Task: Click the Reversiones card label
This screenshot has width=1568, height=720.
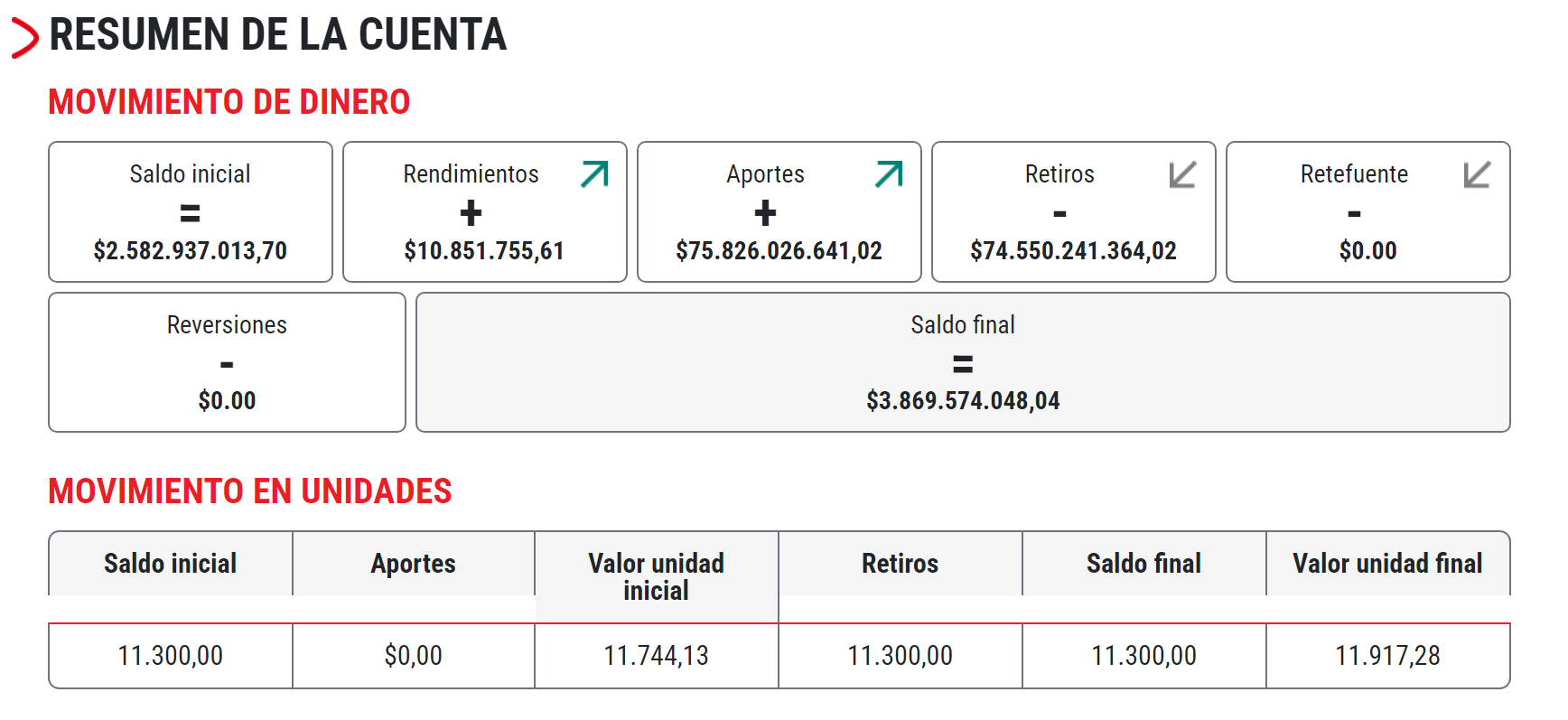Action: point(227,324)
